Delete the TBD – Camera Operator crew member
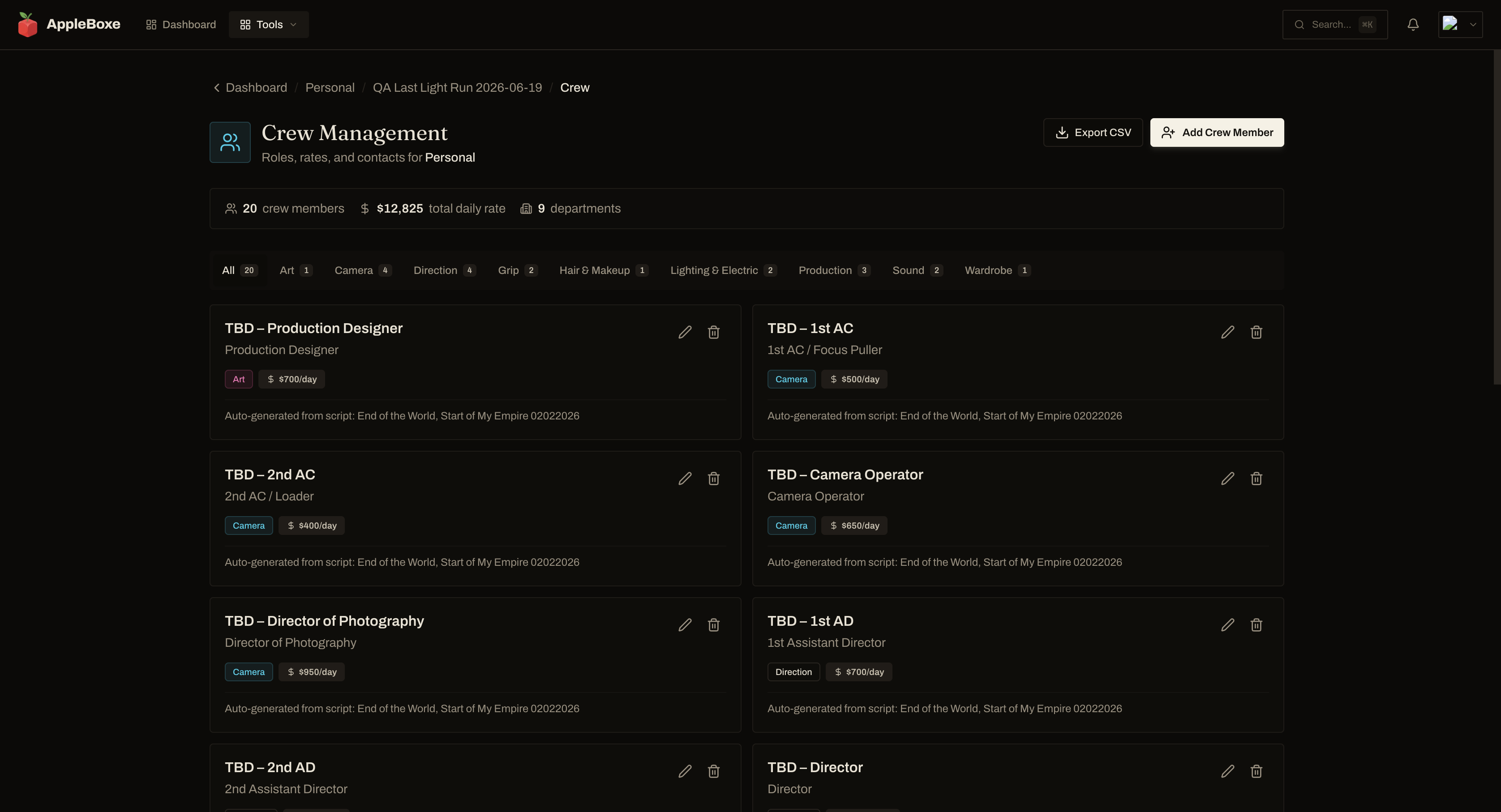 (1256, 478)
